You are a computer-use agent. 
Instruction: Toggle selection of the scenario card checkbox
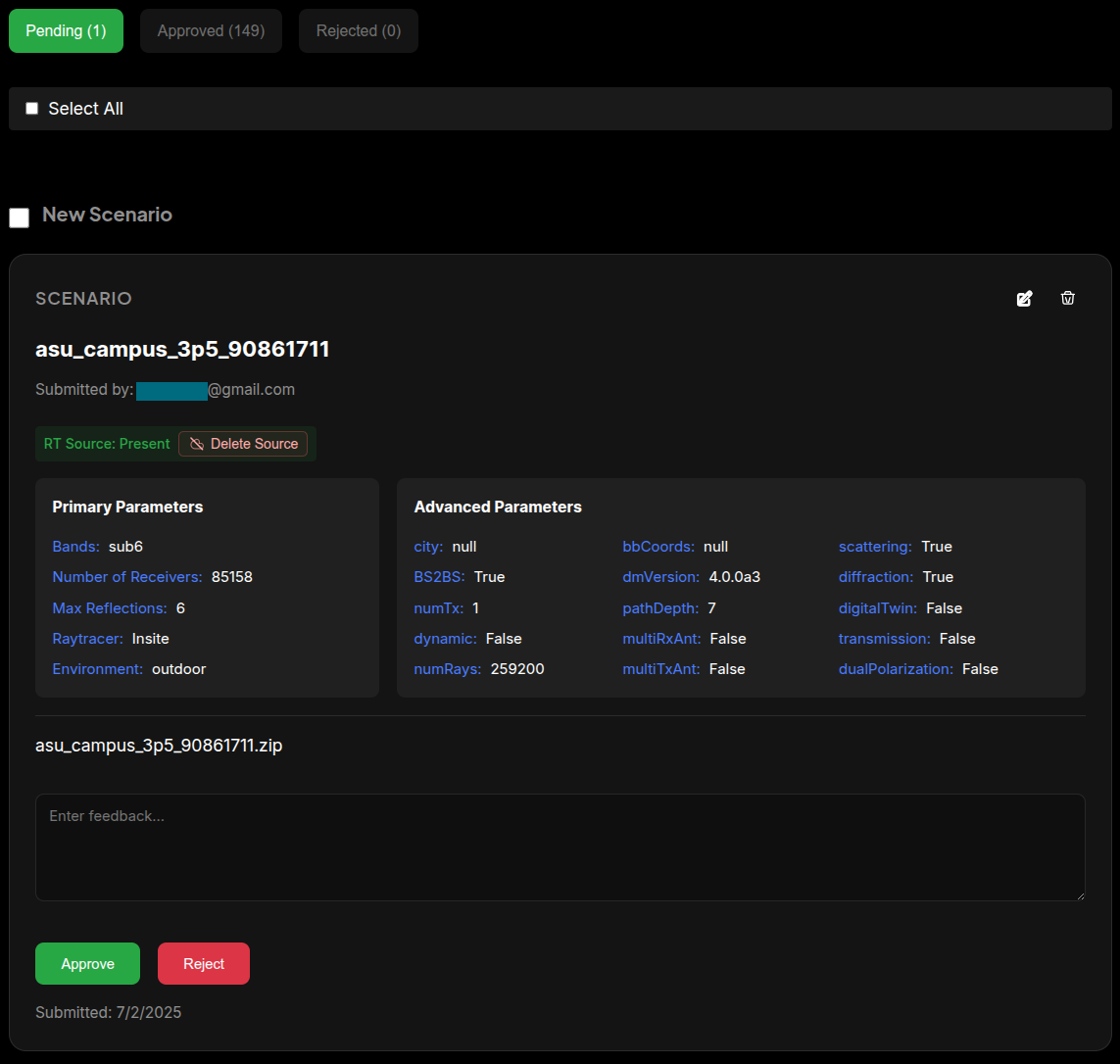(19, 218)
